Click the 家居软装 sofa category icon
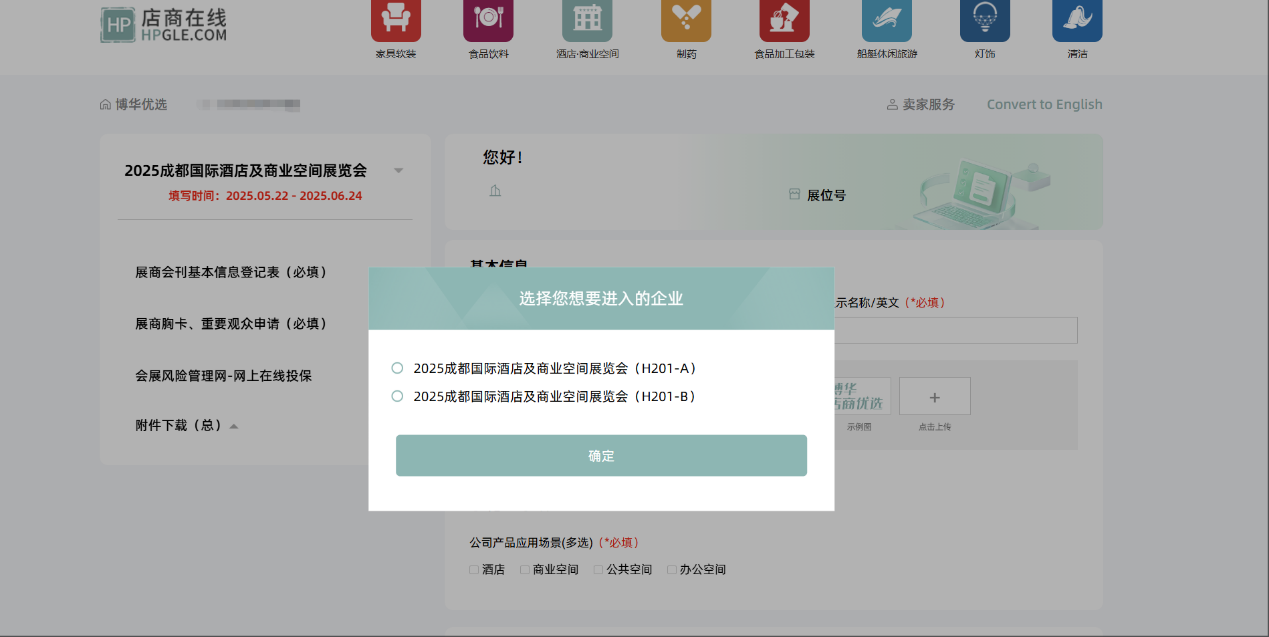Image resolution: width=1269 pixels, height=637 pixels. coord(395,20)
